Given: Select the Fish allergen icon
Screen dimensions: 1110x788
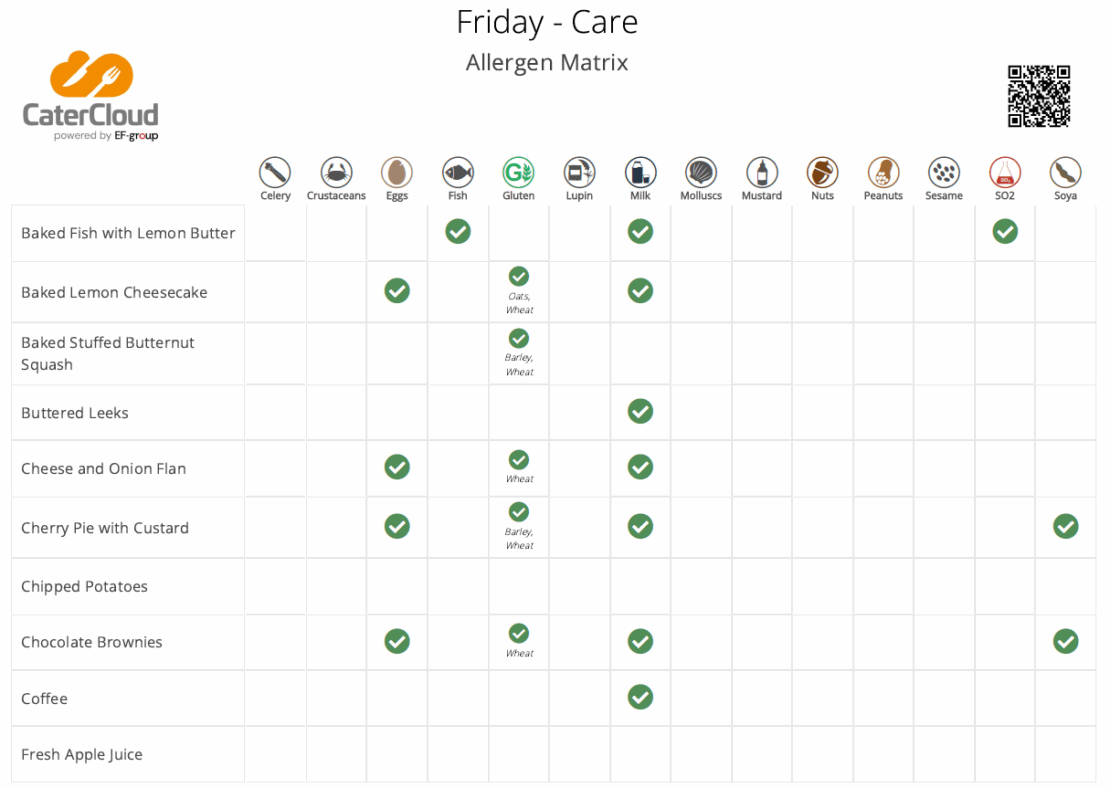Looking at the screenshot, I should 458,172.
